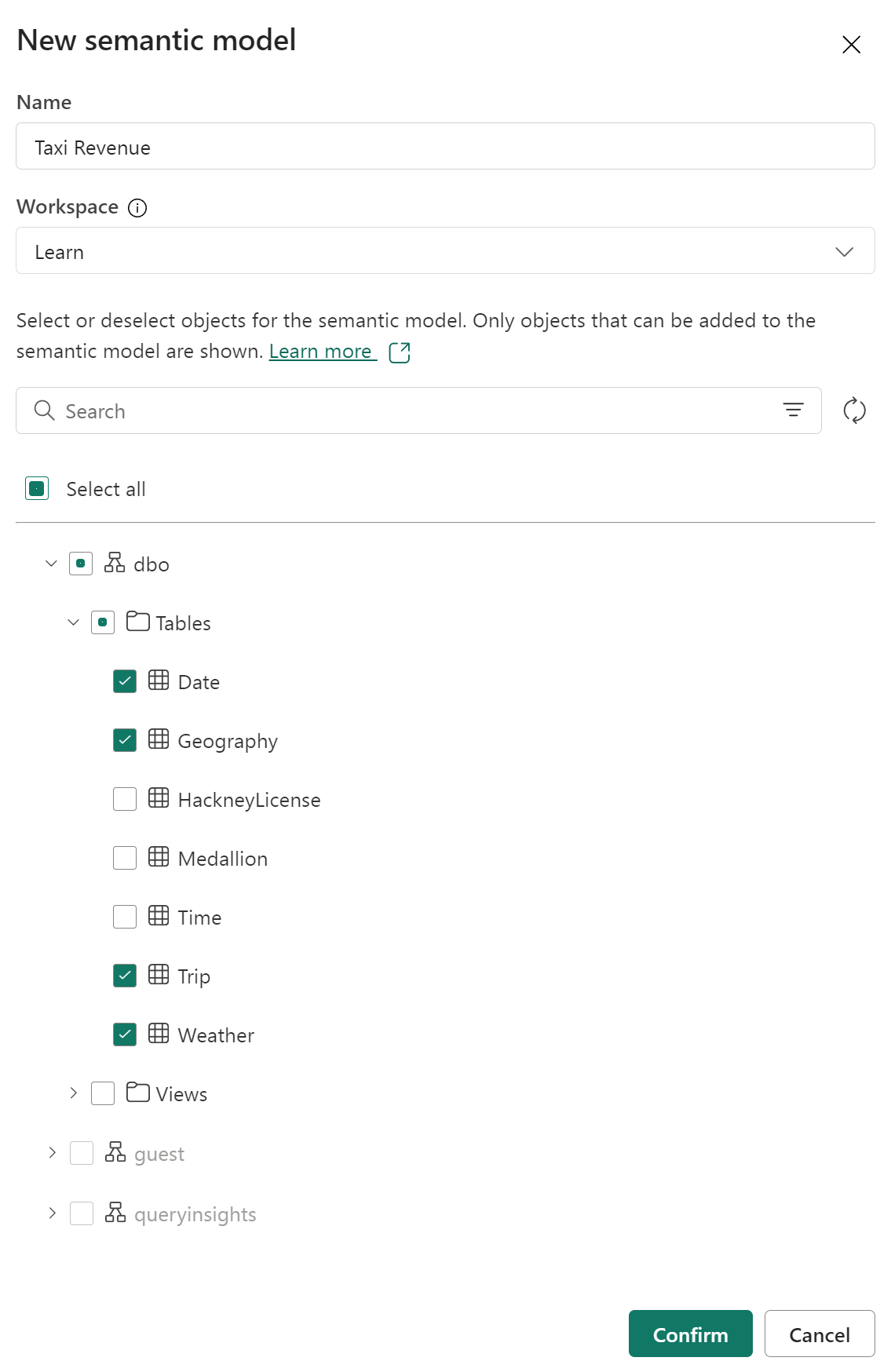Click the Tables folder icon
The height and width of the screenshot is (1372, 891).
pyautogui.click(x=138, y=622)
